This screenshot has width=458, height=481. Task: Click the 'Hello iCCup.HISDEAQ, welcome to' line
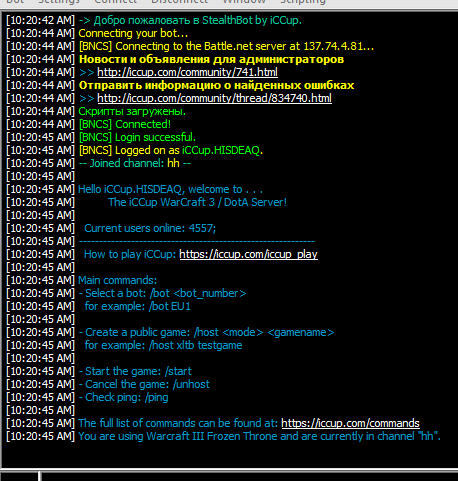click(170, 189)
